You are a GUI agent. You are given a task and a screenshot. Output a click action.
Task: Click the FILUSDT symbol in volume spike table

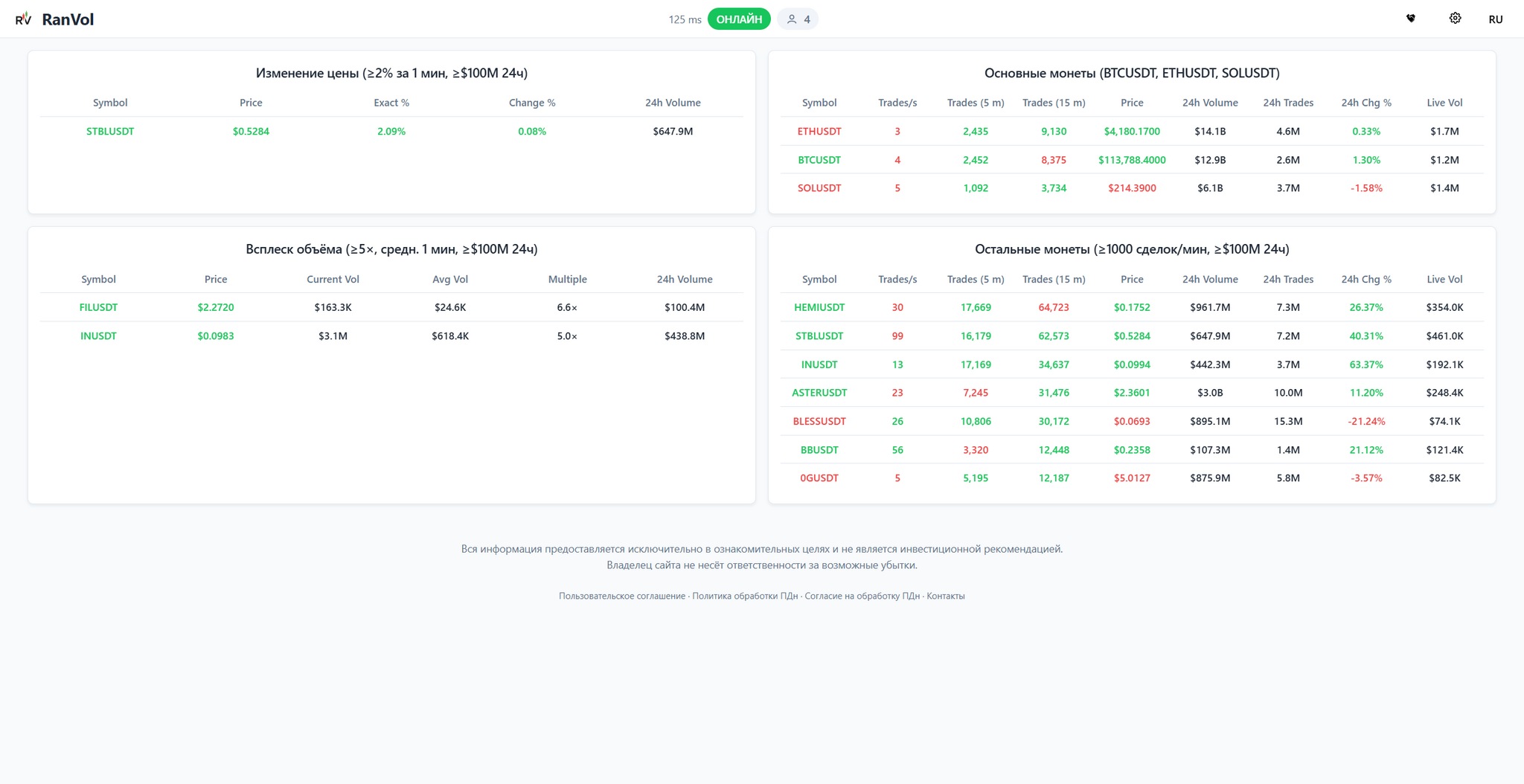click(x=98, y=307)
